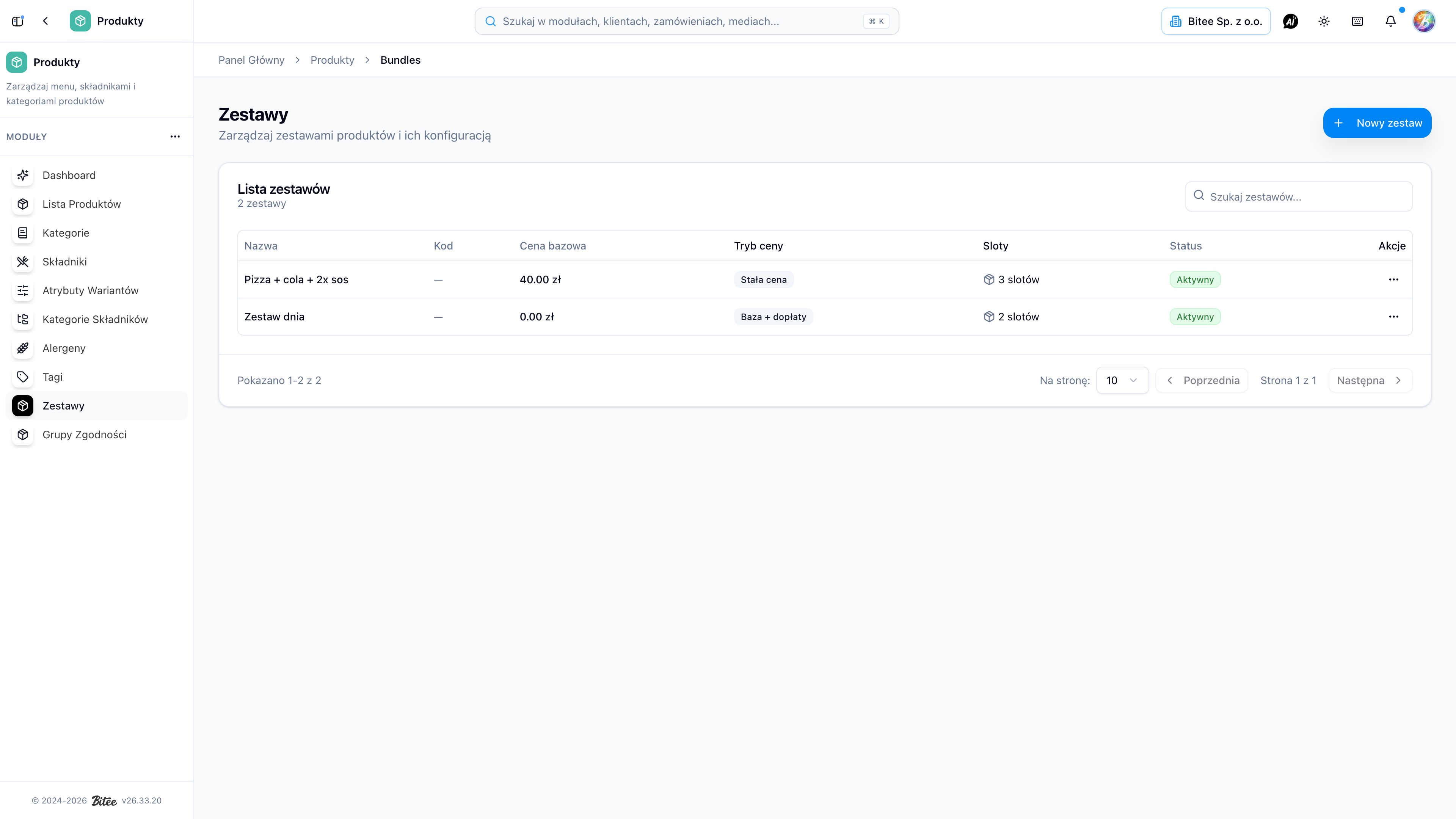This screenshot has height=819, width=1456.
Task: Open Kategorie in sidebar
Action: click(97, 233)
